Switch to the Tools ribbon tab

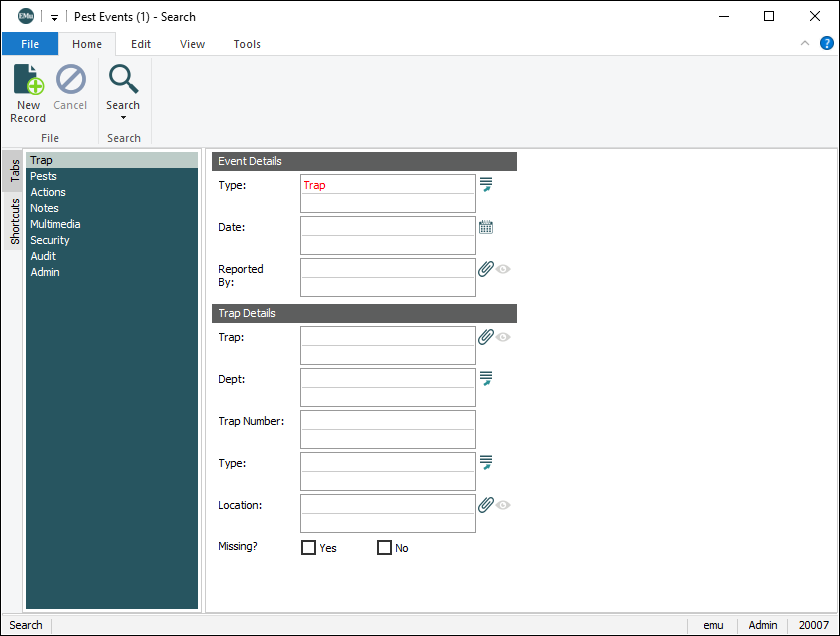coord(247,44)
